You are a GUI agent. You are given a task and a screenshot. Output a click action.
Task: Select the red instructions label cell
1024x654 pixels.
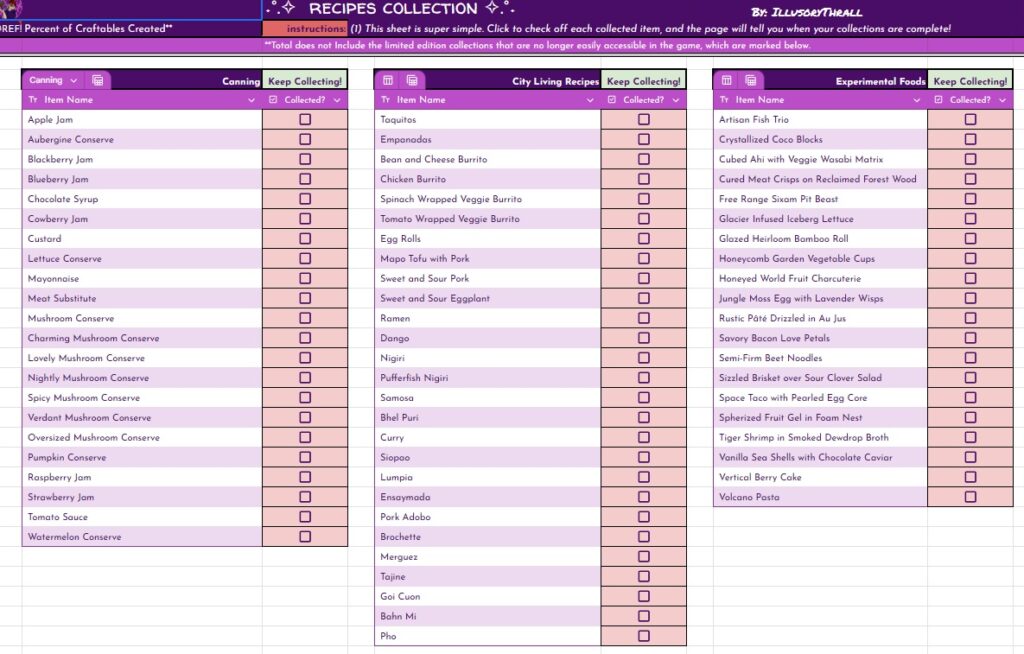305,29
